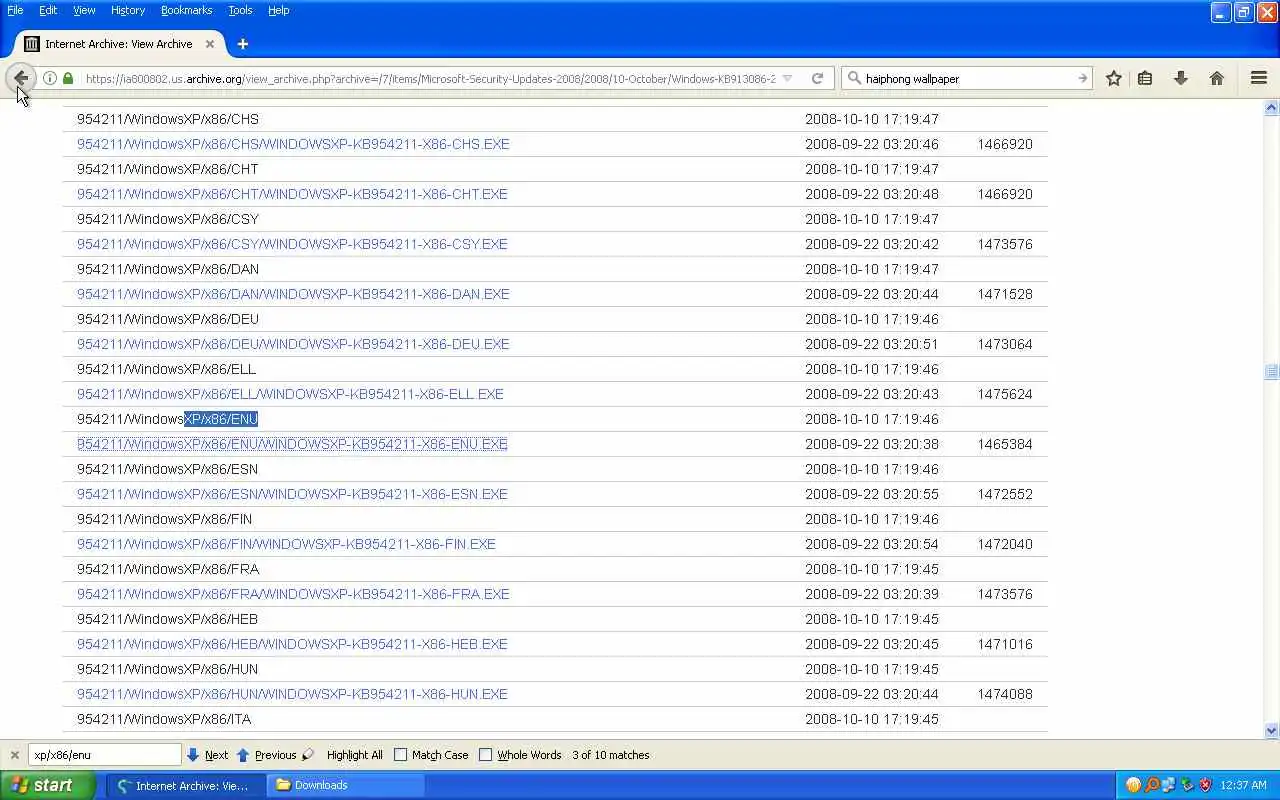This screenshot has width=1280, height=800.
Task: Click the scrollbar down arrow
Action: coord(1272,731)
